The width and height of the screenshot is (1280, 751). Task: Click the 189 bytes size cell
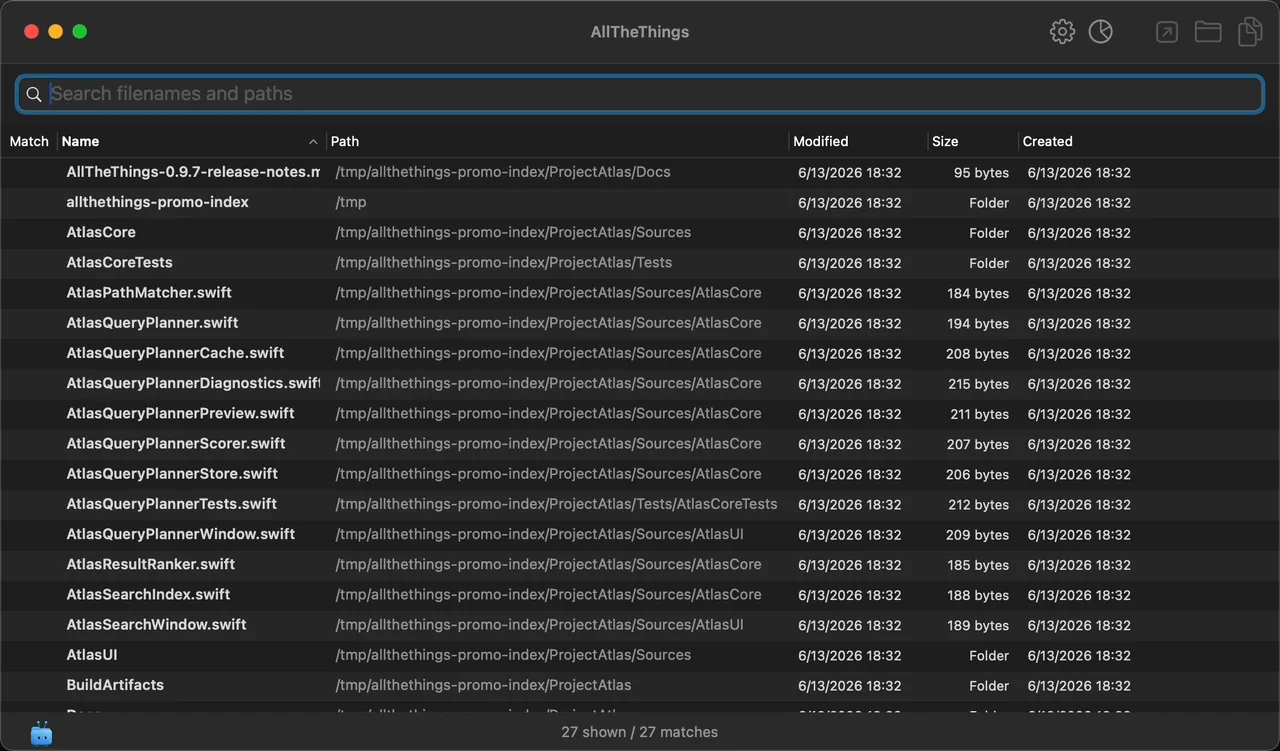point(978,625)
